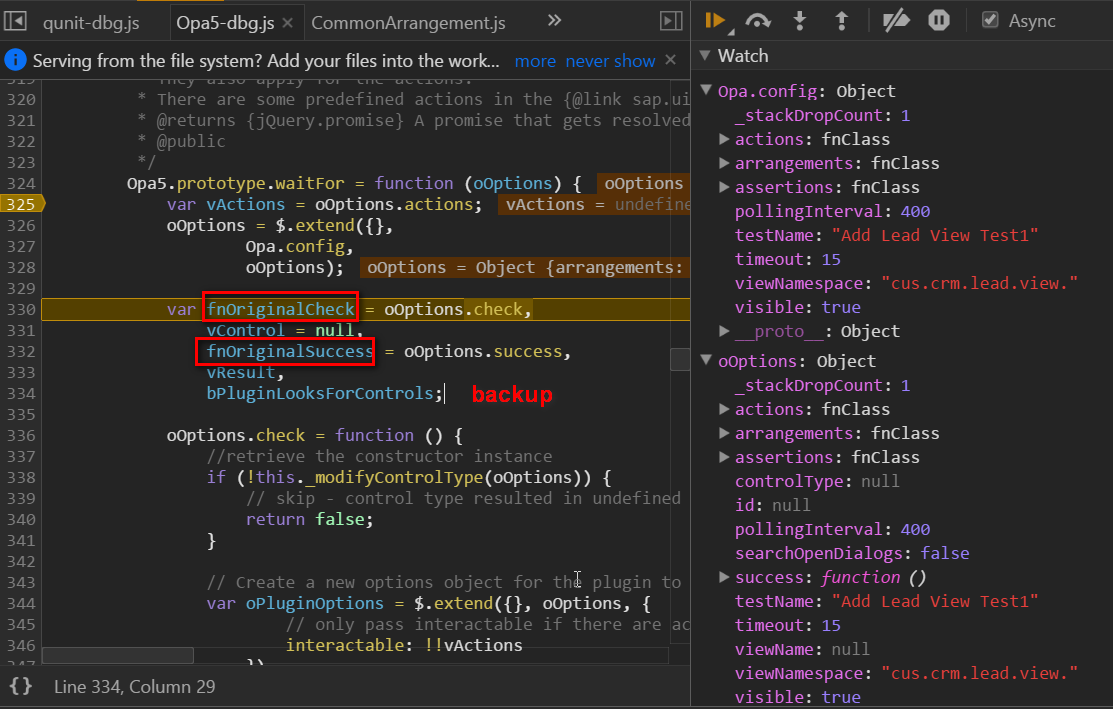The image size is (1113, 709).
Task: Open the CommonArrangement.js tab
Action: [408, 23]
